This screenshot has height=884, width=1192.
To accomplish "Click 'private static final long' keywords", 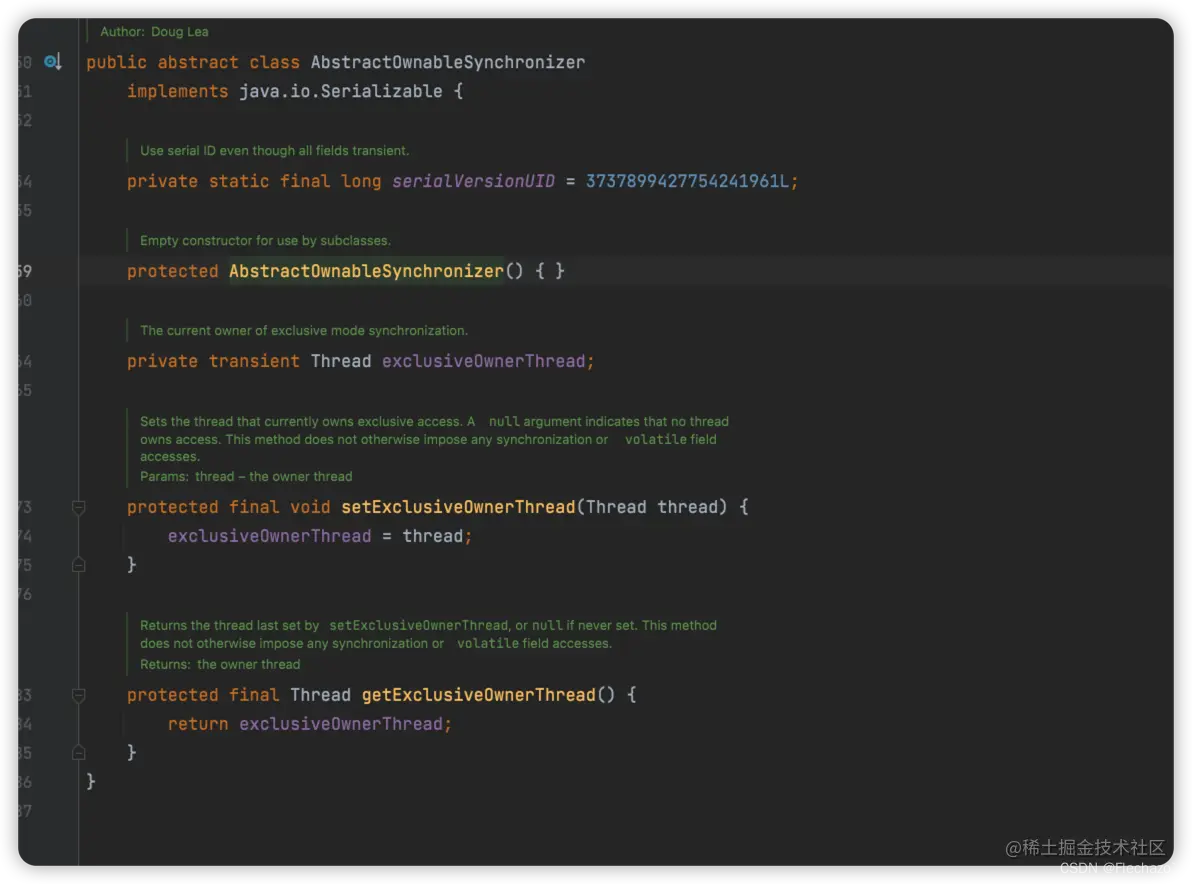I will [254, 181].
